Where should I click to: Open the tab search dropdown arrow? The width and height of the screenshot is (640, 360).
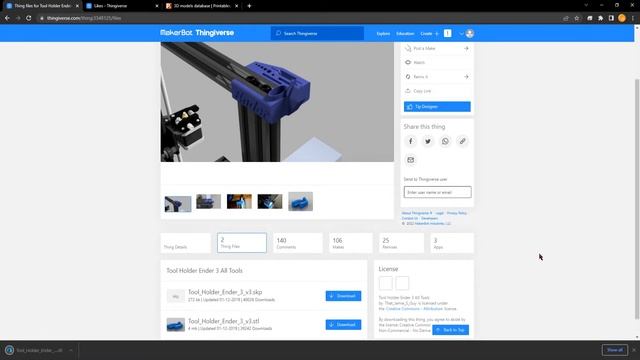click(x=586, y=5)
